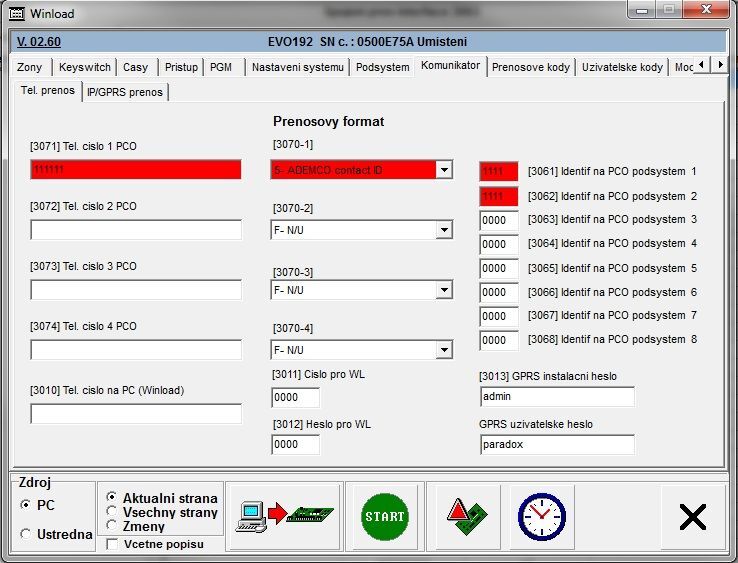The image size is (738, 563).
Task: Click the V. 02.60 version link
Action: (39, 42)
